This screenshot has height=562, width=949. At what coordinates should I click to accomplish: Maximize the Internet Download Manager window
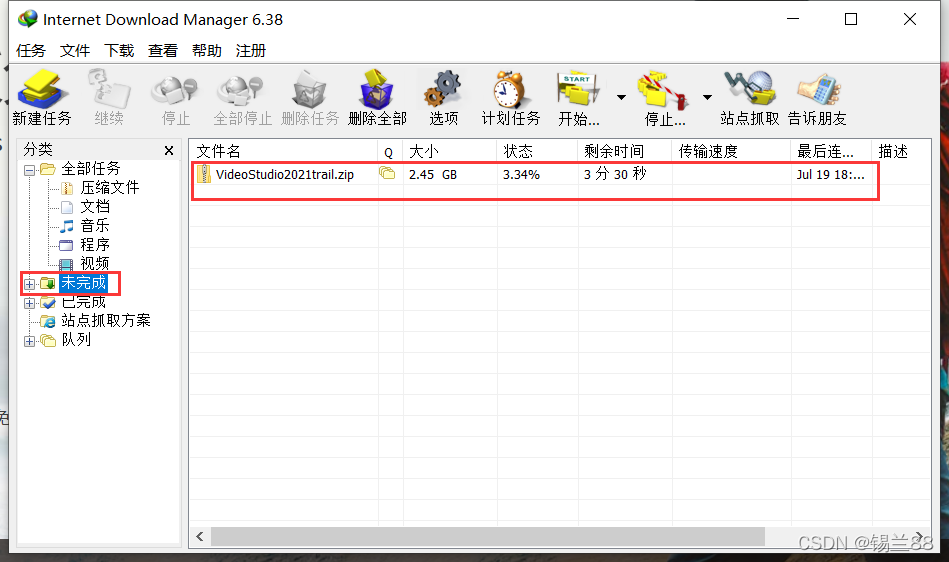851,19
